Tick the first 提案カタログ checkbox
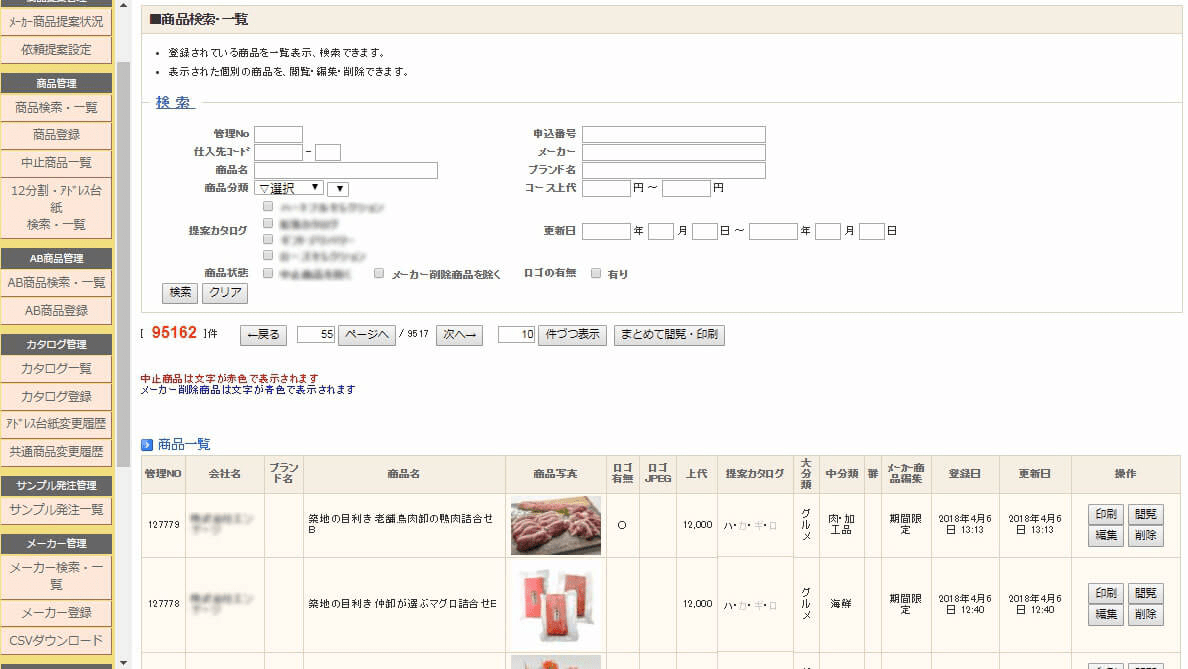Viewport: 1188px width, 669px height. (268, 206)
